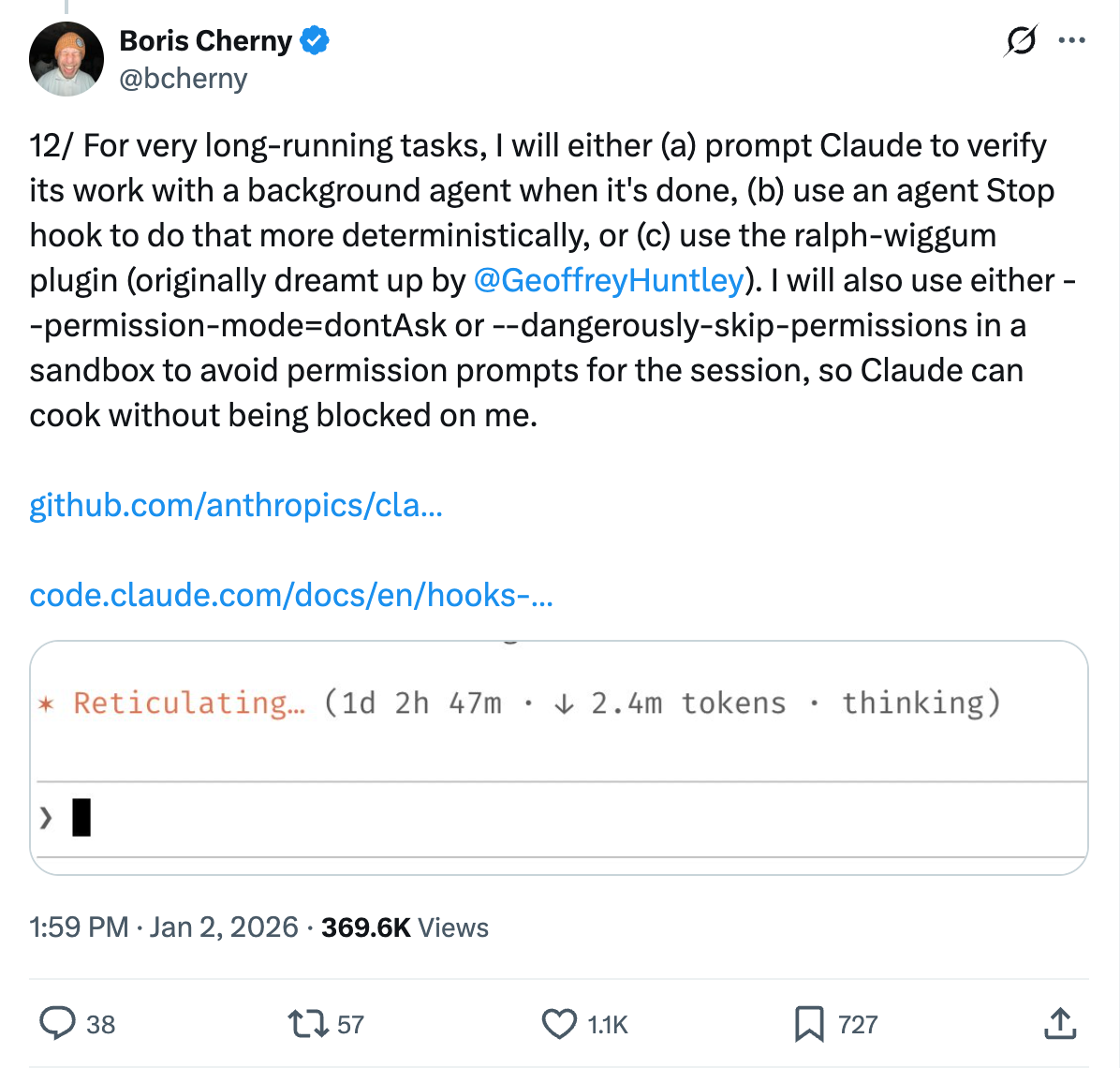This screenshot has width=1120, height=1068.
Task: Follow the github.com/anthropics link
Action: tap(236, 505)
